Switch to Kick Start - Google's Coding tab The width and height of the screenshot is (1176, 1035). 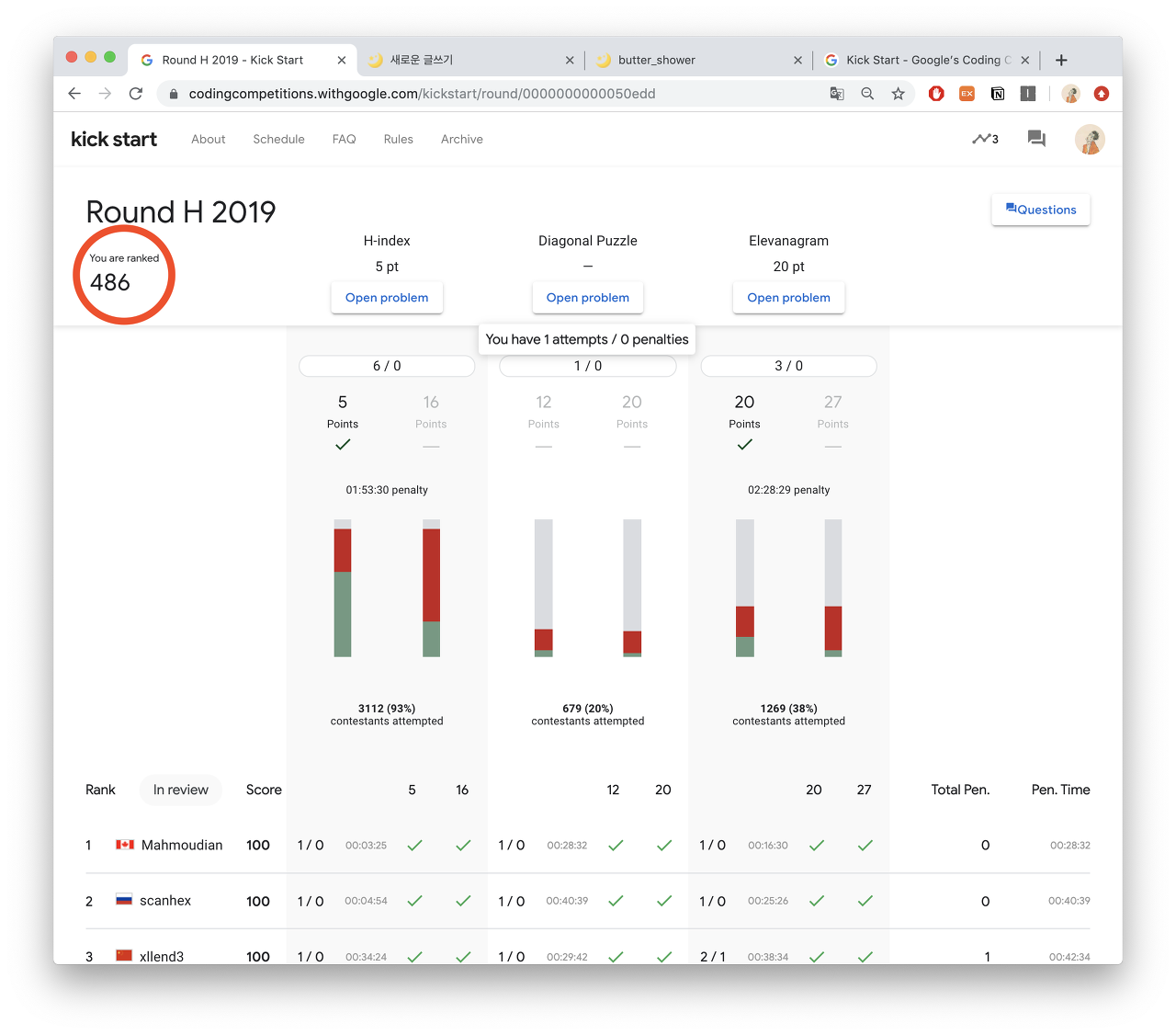926,60
